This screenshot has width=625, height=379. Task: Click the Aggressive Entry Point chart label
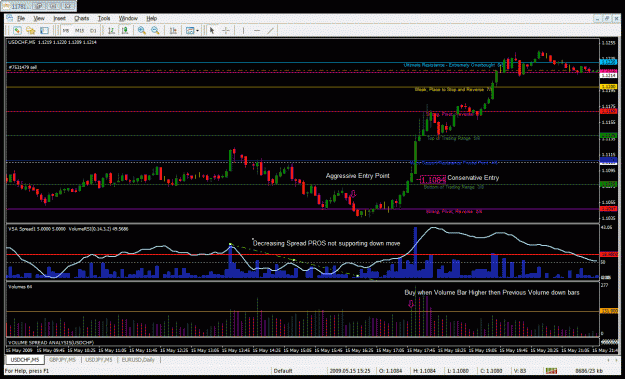coord(358,176)
